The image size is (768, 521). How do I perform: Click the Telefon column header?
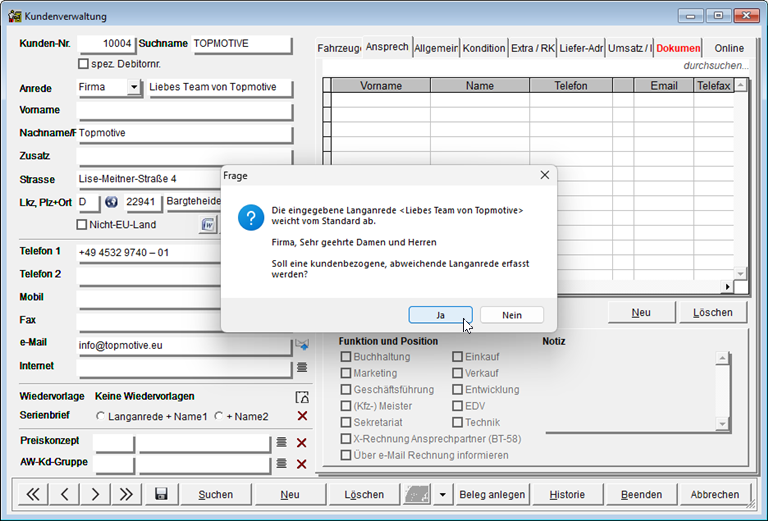[x=571, y=85]
